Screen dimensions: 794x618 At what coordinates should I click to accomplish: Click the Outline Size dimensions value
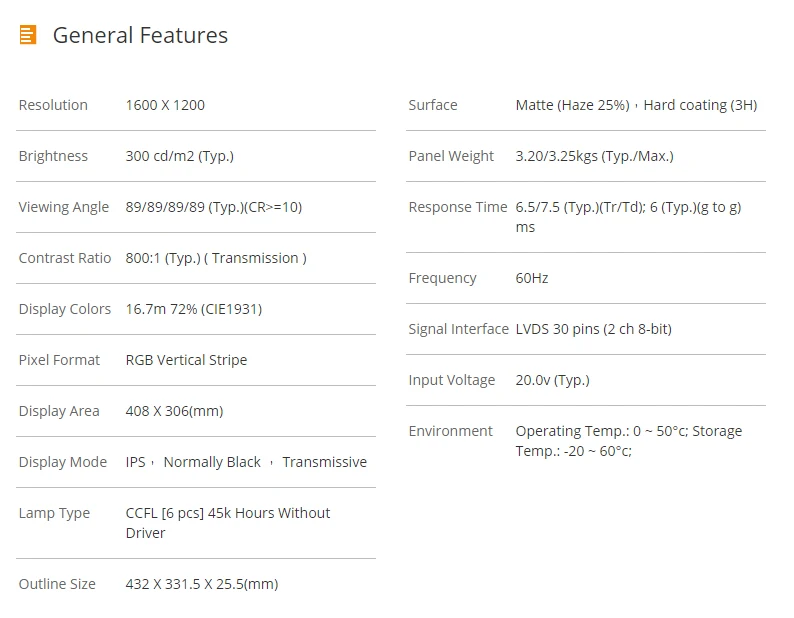[x=201, y=584]
